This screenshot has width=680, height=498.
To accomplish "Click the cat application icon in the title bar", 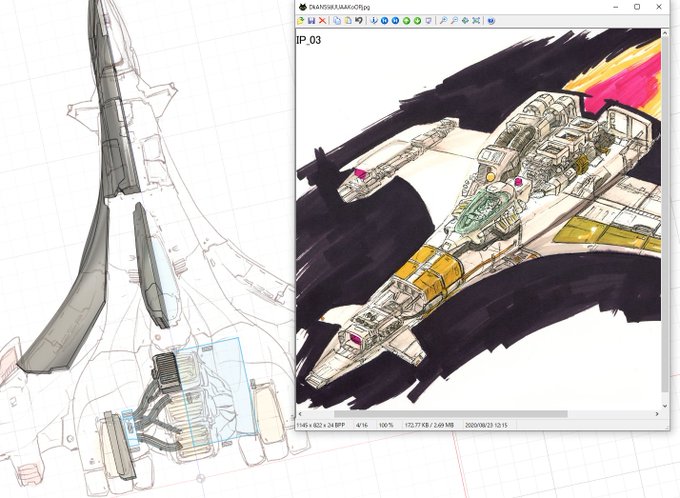I will pos(302,7).
